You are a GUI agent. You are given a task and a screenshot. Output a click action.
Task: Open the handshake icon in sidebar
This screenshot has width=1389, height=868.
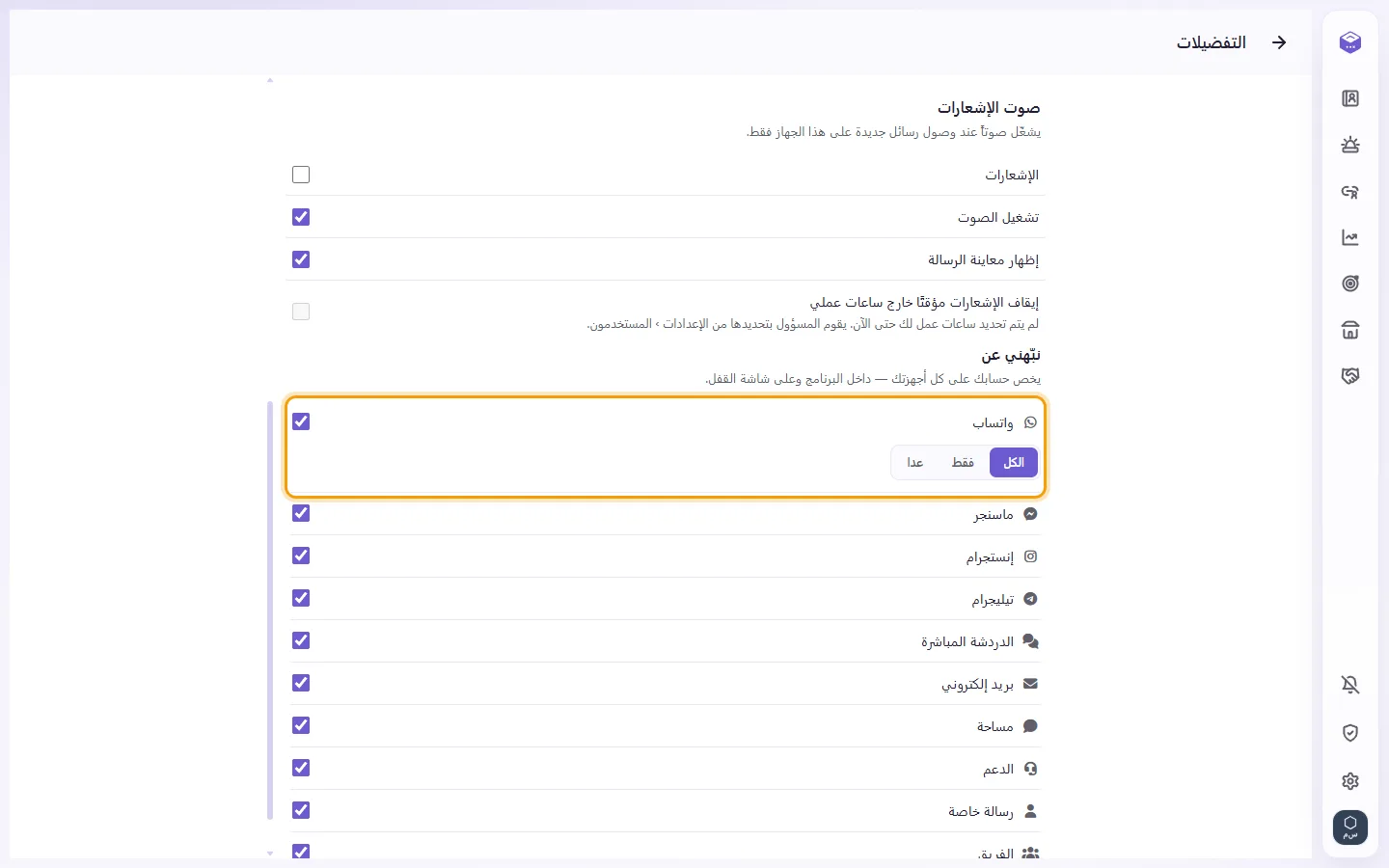pos(1350,376)
